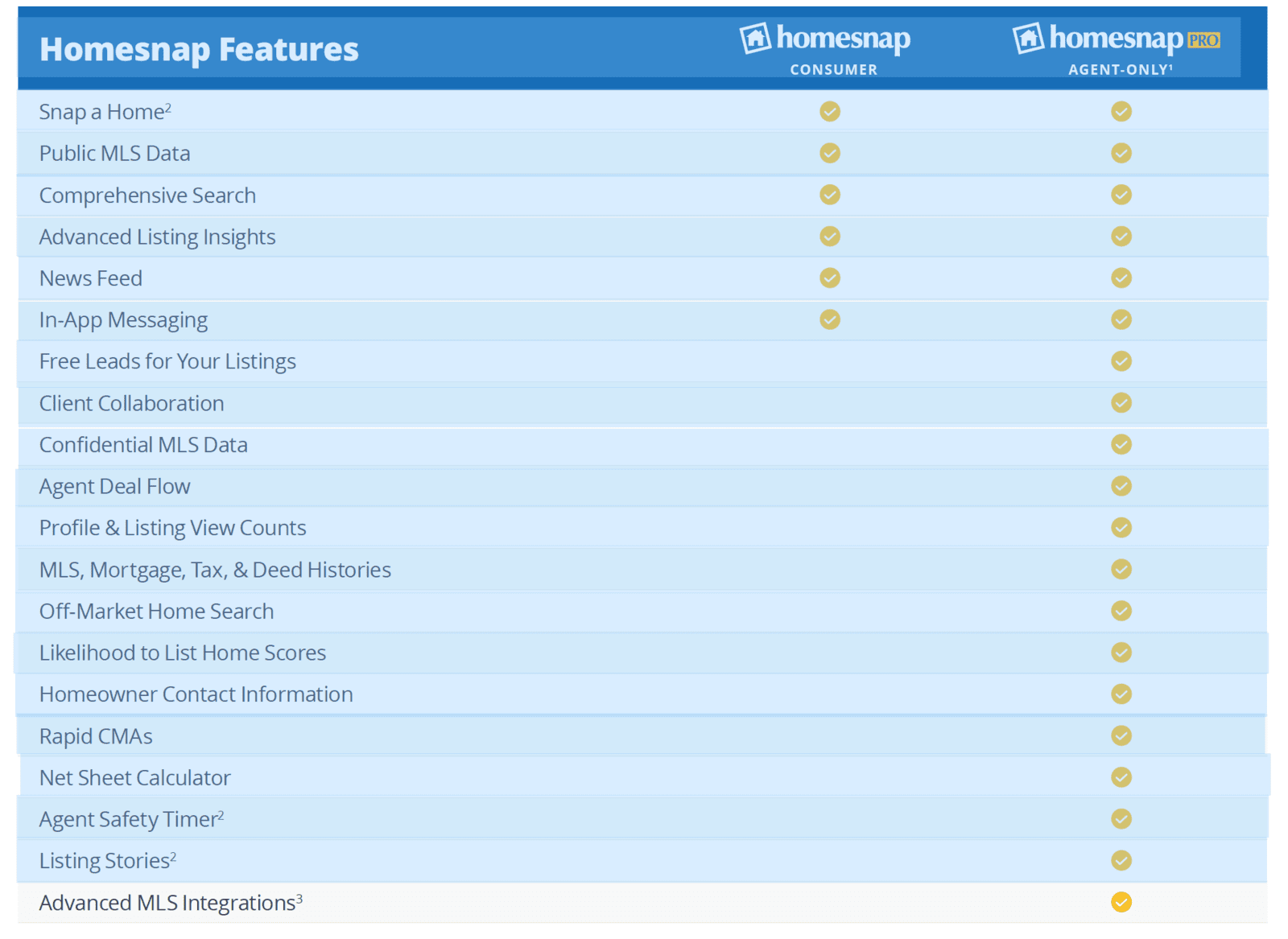The image size is (1288, 939).
Task: Click checkmark for Profile & Listing View Counts
Action: 1121,528
